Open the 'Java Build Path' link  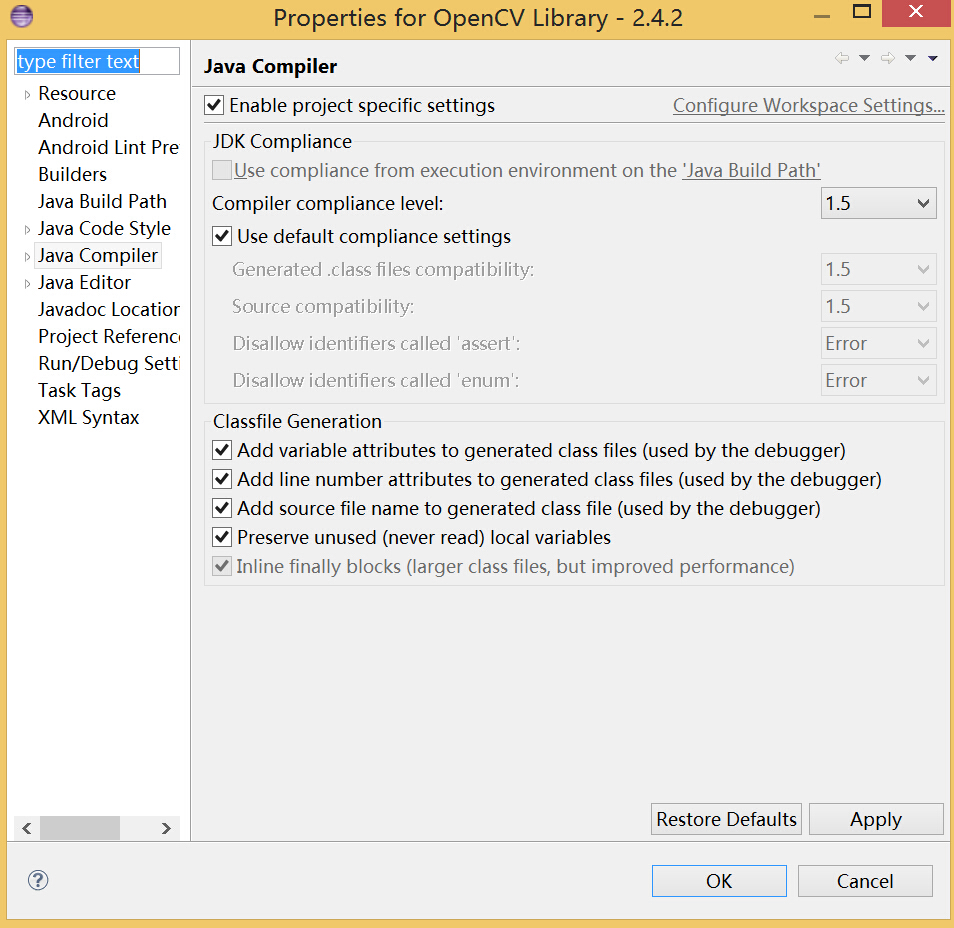click(x=751, y=170)
